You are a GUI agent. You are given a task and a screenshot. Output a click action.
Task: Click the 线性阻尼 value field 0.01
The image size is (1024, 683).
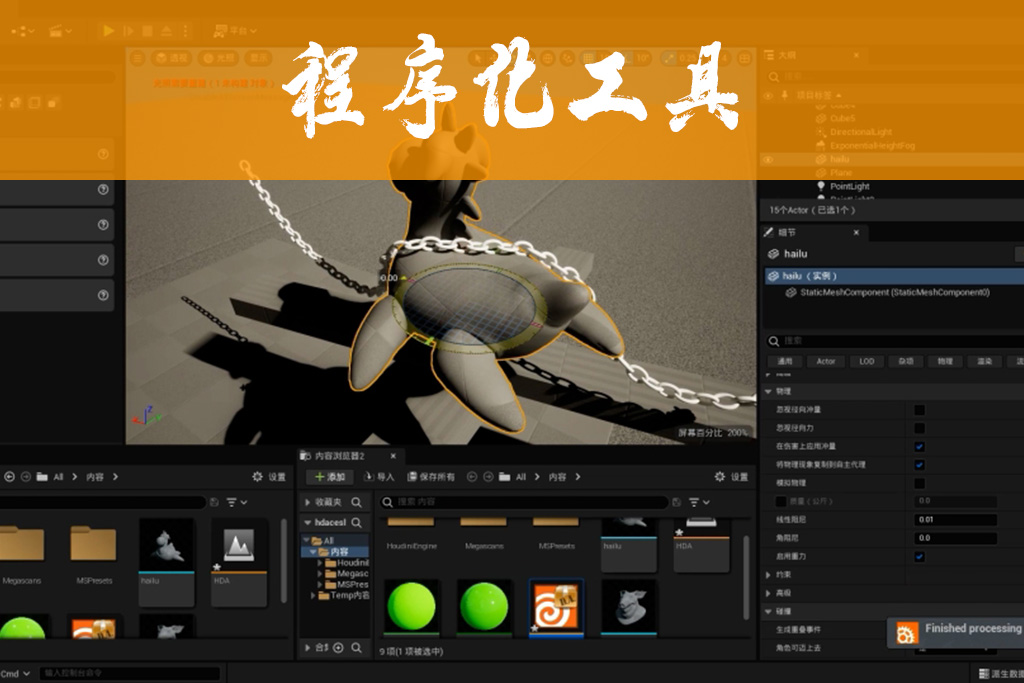955,520
